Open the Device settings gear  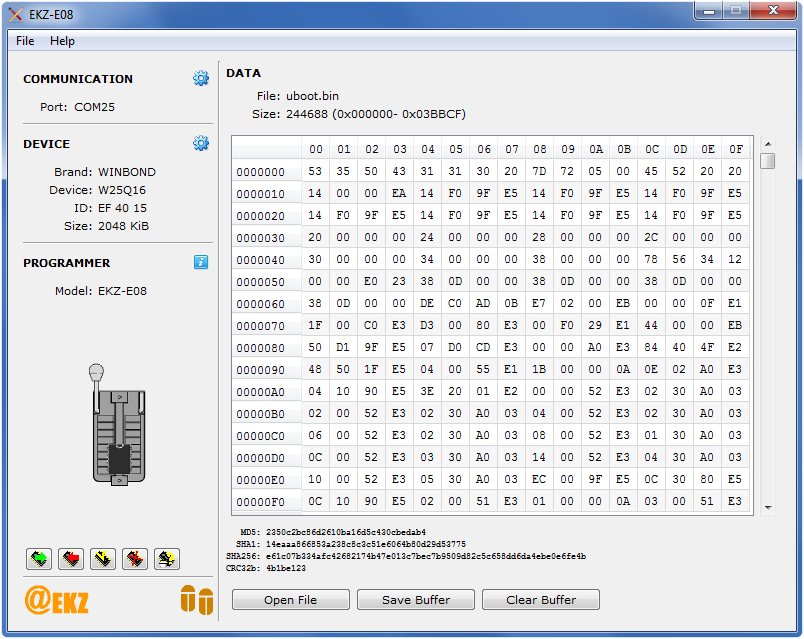tap(201, 144)
